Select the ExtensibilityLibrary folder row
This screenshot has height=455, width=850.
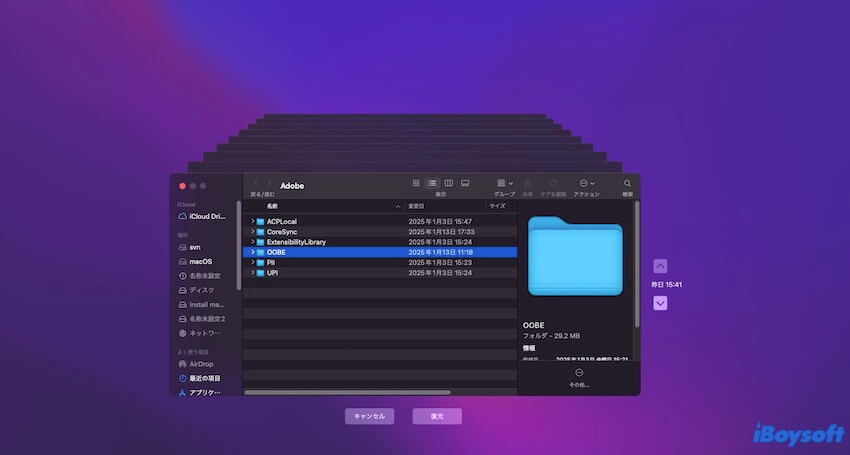380,242
